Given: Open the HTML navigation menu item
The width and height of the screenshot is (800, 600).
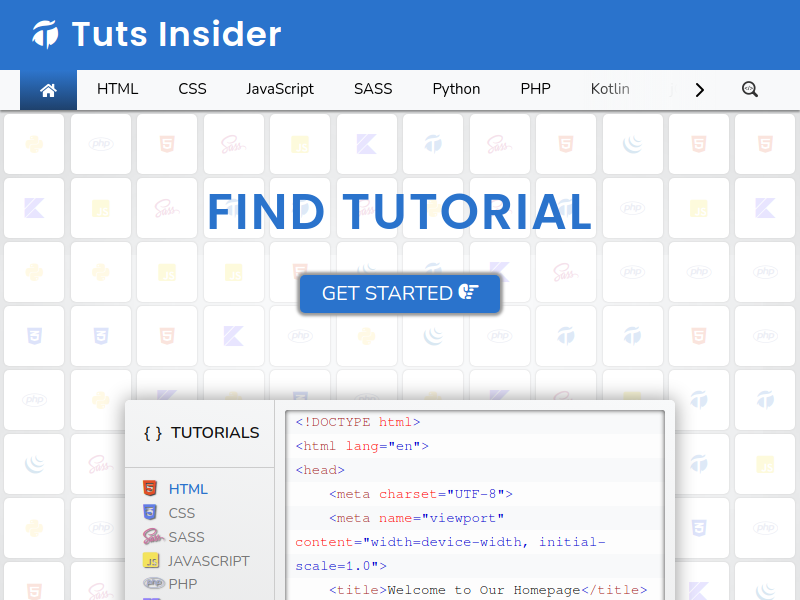Looking at the screenshot, I should 117,89.
